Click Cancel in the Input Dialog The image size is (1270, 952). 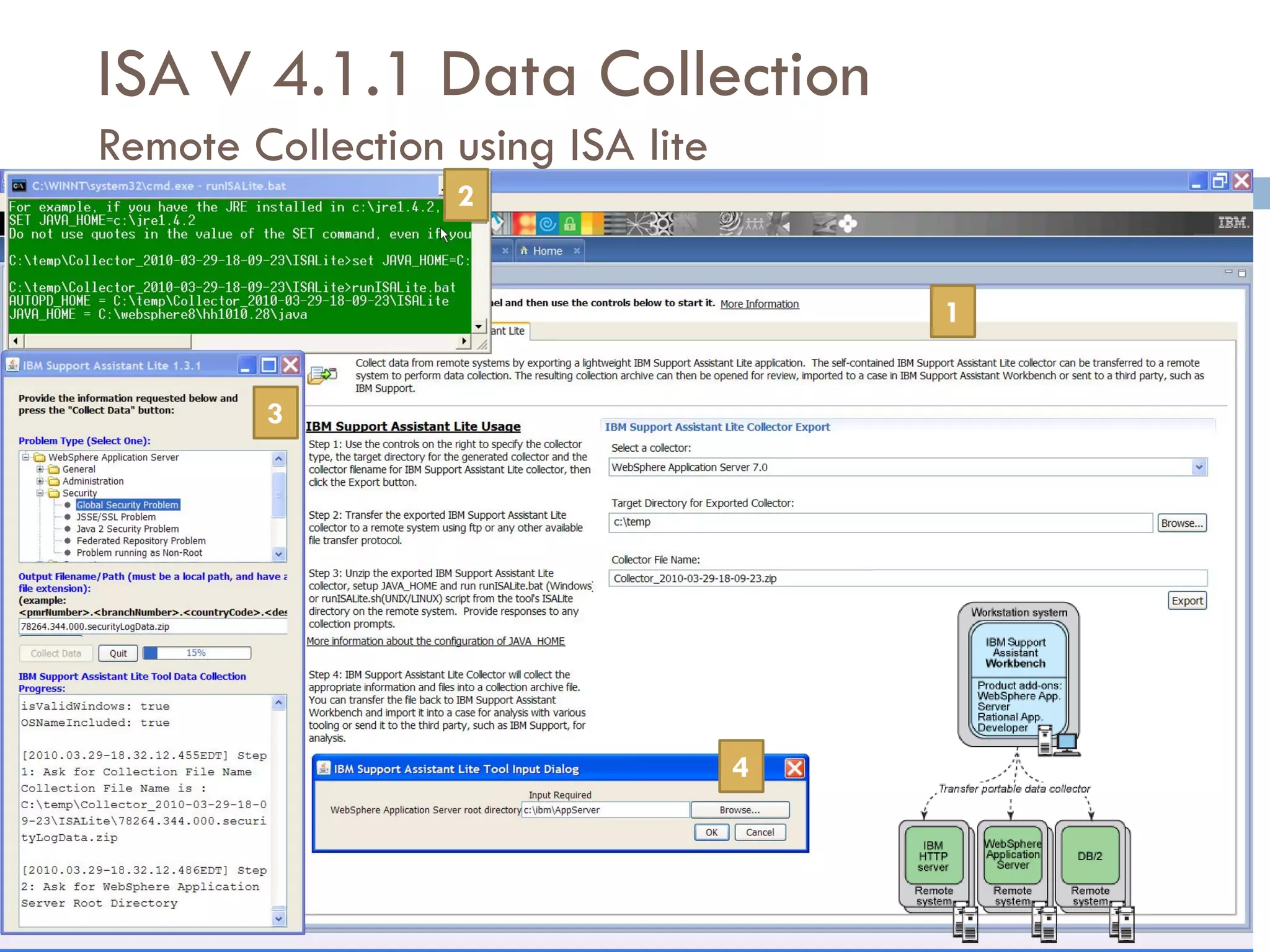(x=760, y=832)
